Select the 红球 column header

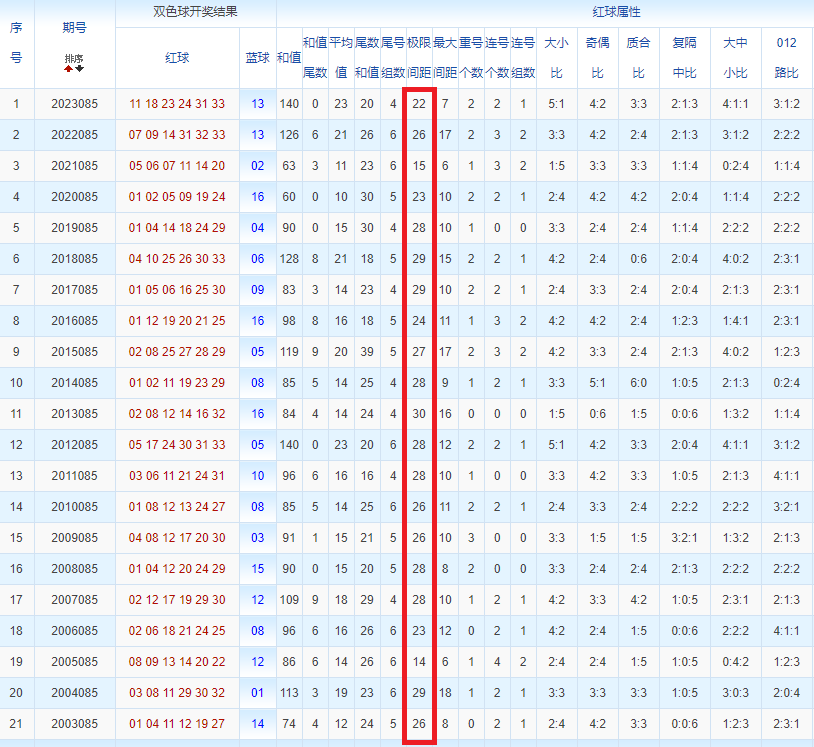177,58
